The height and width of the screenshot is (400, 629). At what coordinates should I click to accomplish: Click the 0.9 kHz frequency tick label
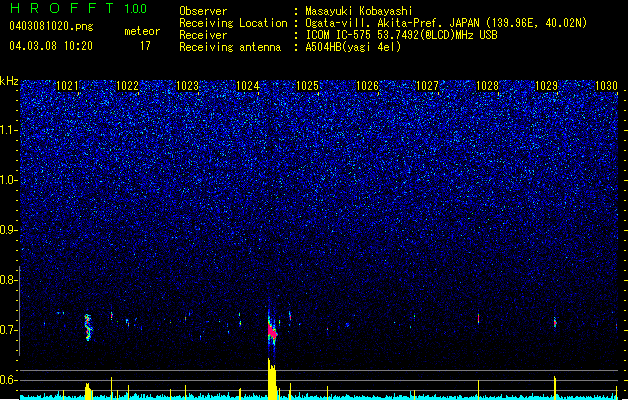point(9,230)
